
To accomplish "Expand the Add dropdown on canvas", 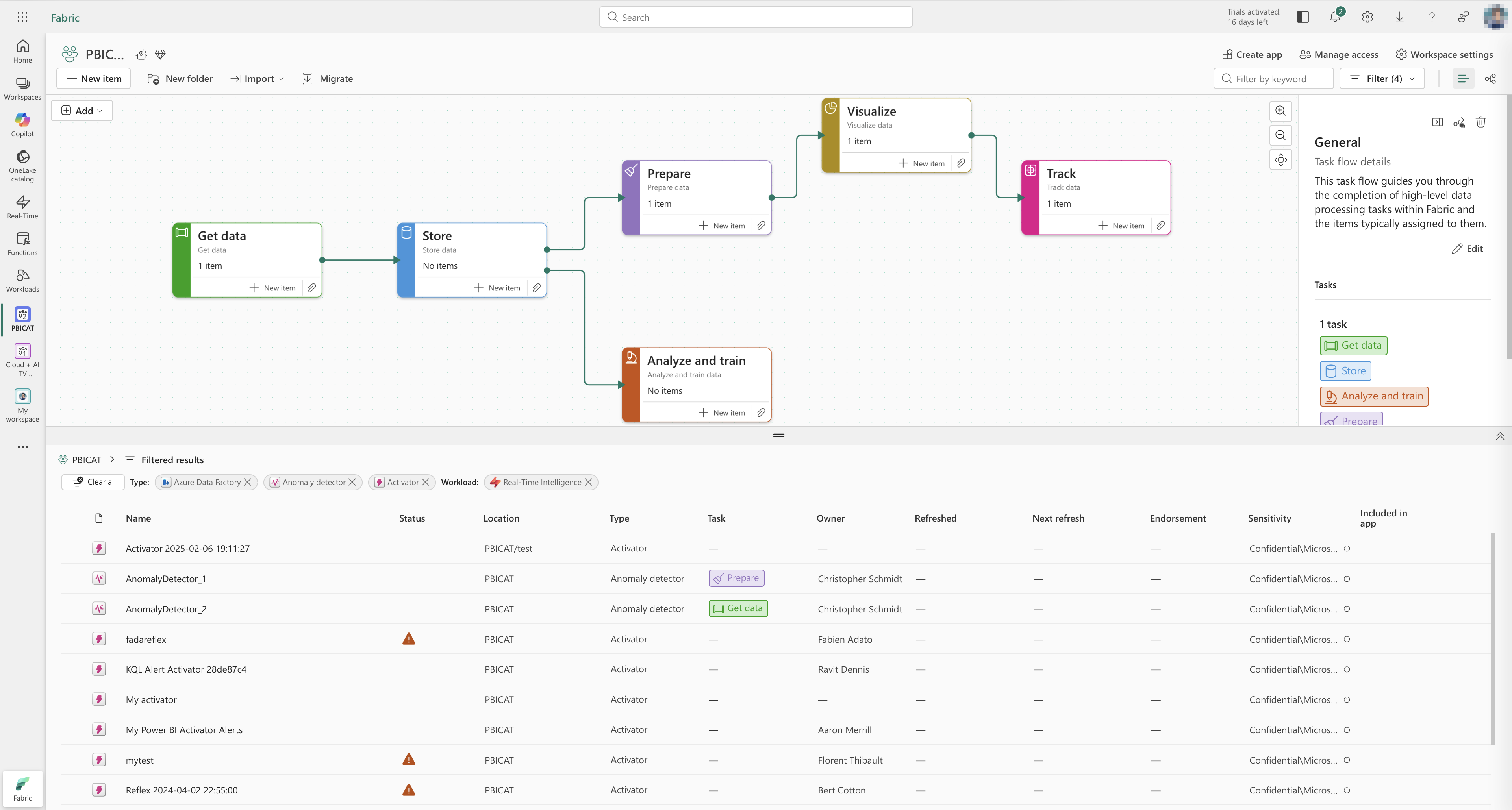I will tap(82, 111).
